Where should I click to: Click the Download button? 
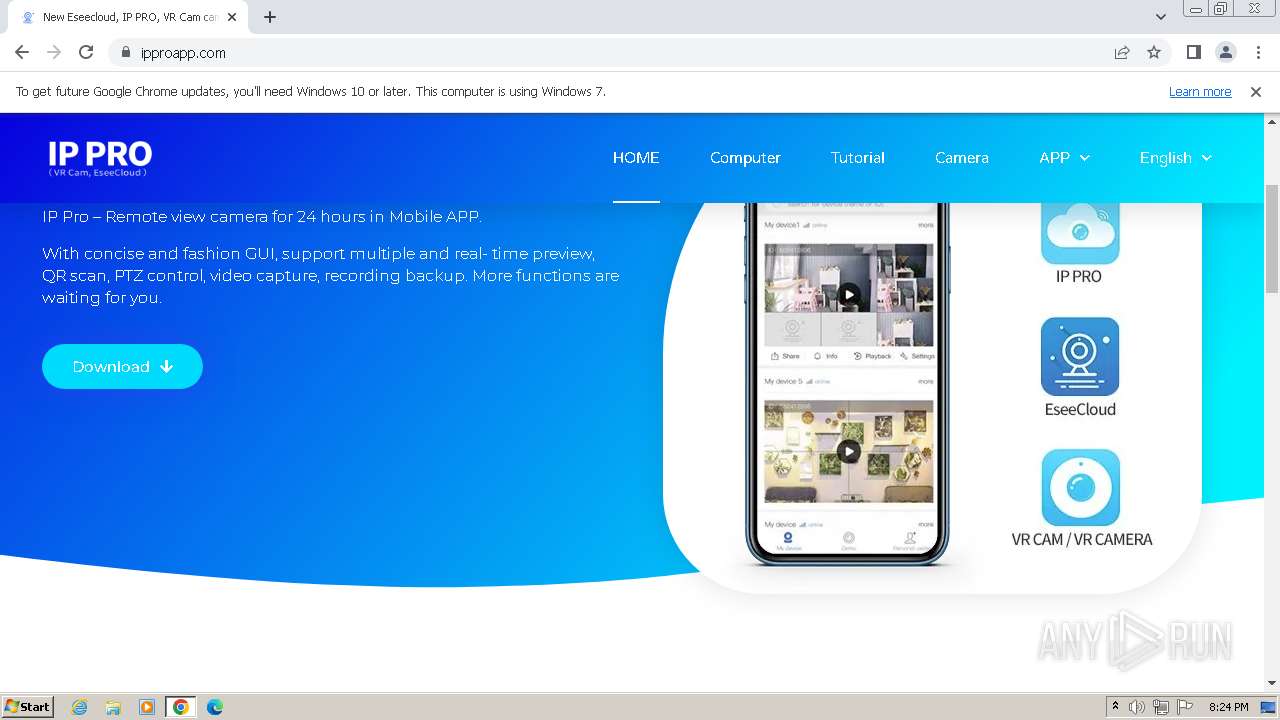coord(122,367)
